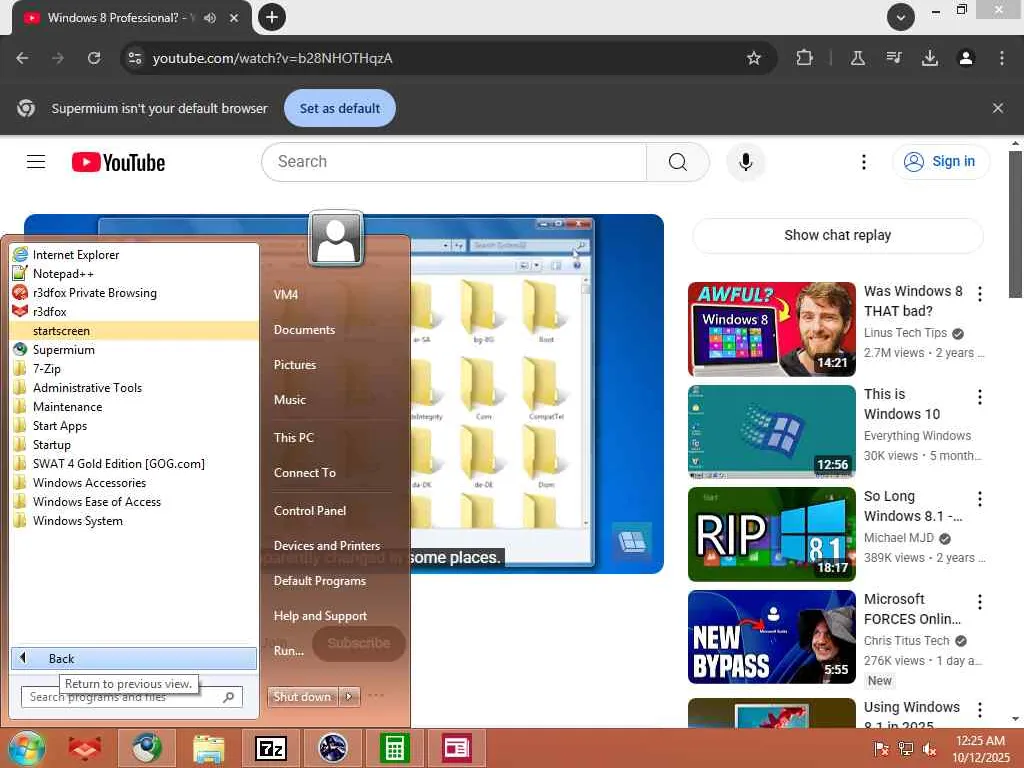
Task: Open the browser media controls icon
Action: (x=894, y=58)
